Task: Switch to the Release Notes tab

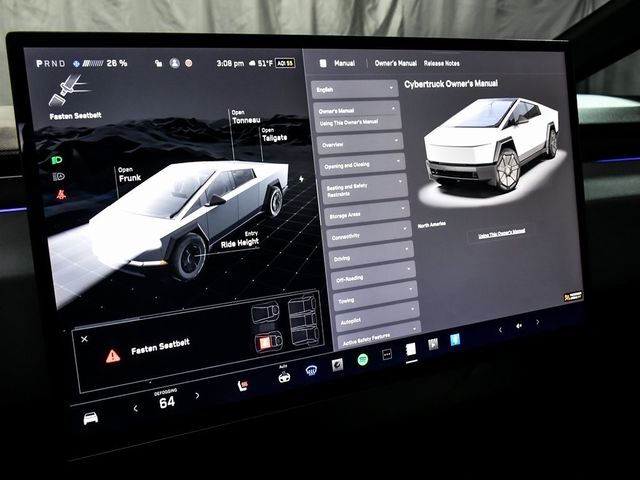Action: (x=442, y=63)
